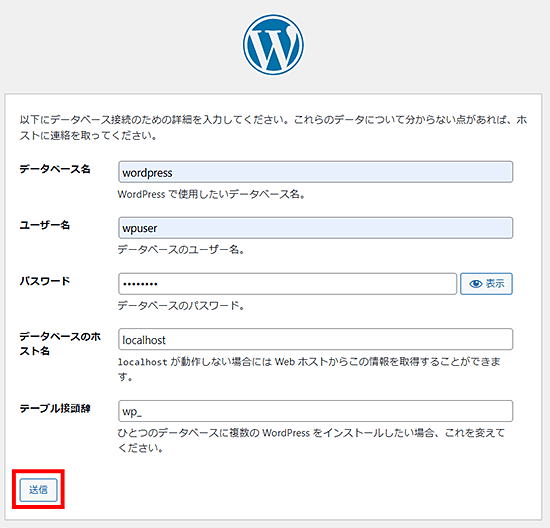This screenshot has height=528, width=550.
Task: Focus the ユーザー名 field containing wpuser
Action: click(x=315, y=228)
